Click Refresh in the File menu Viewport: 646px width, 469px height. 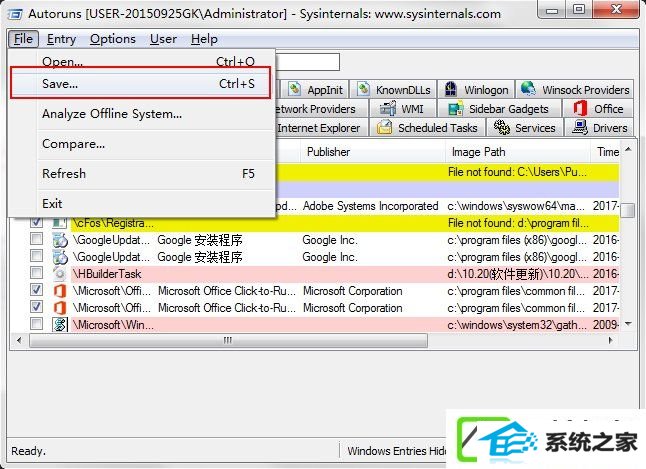pyautogui.click(x=148, y=174)
